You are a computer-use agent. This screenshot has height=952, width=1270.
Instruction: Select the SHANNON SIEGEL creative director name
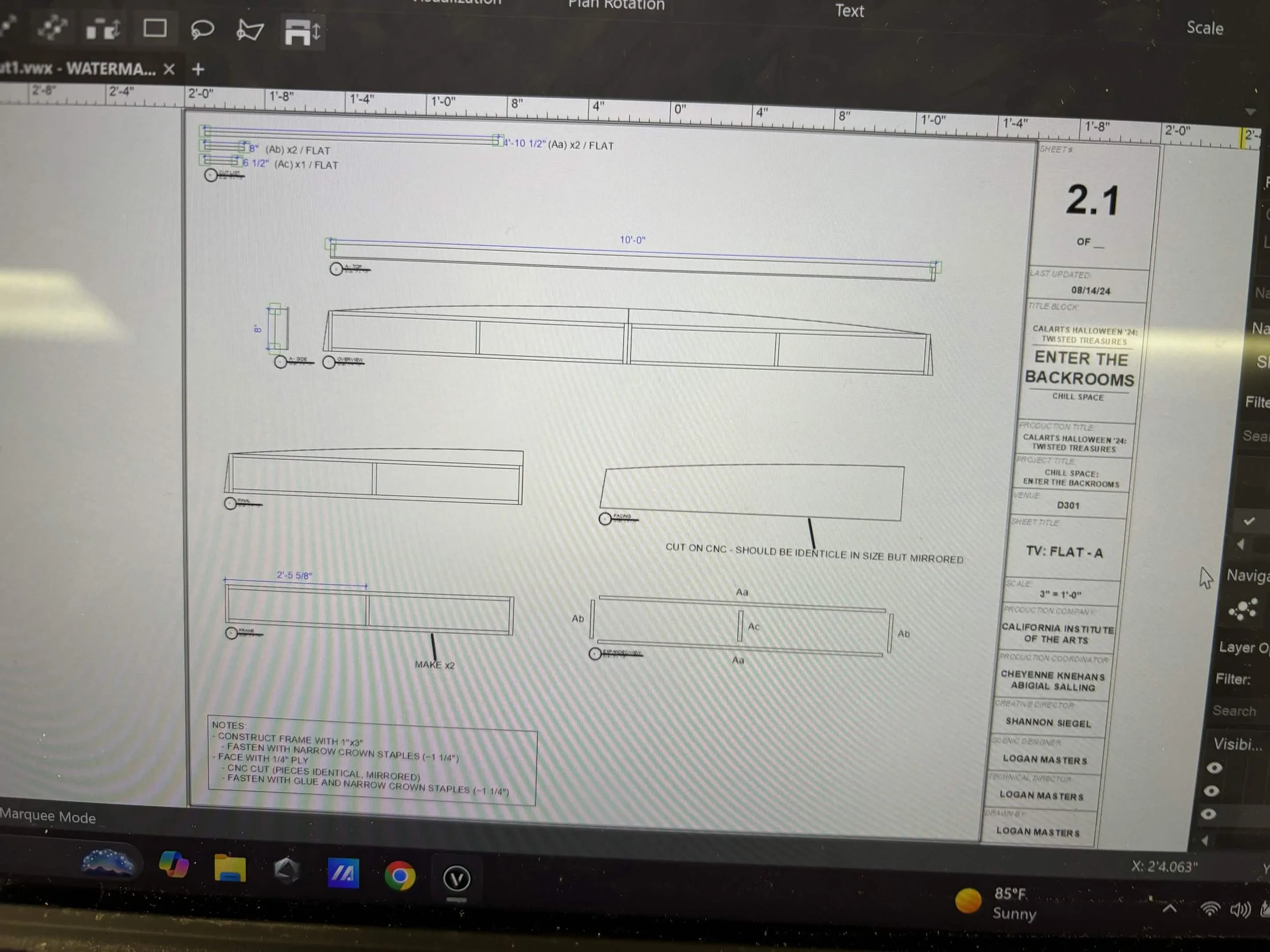(1048, 723)
